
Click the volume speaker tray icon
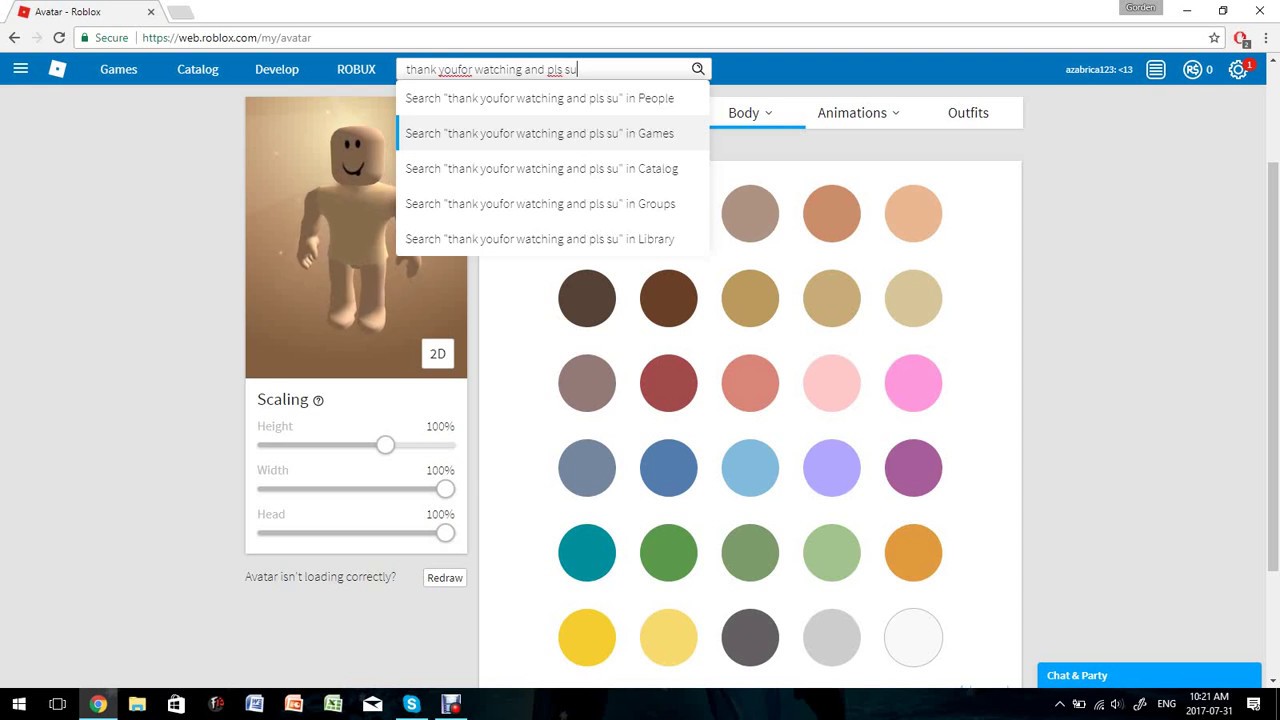(1117, 704)
